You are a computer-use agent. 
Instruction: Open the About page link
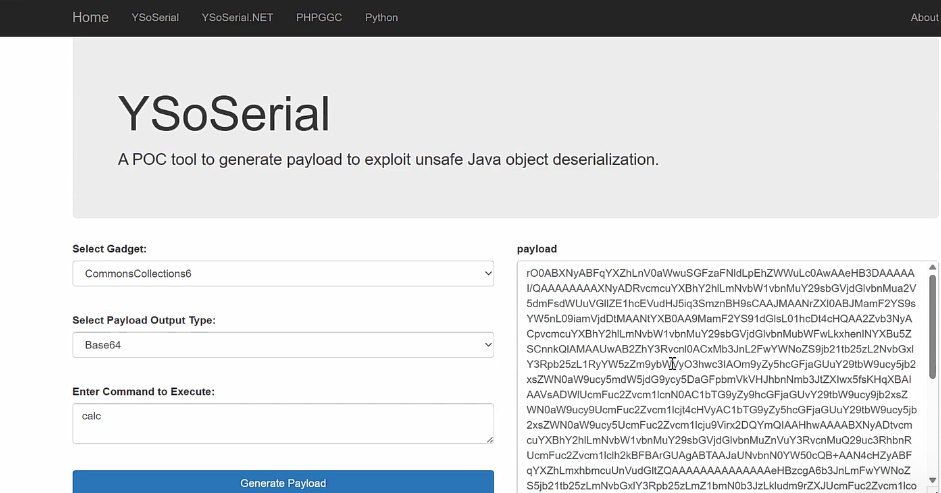tap(924, 18)
